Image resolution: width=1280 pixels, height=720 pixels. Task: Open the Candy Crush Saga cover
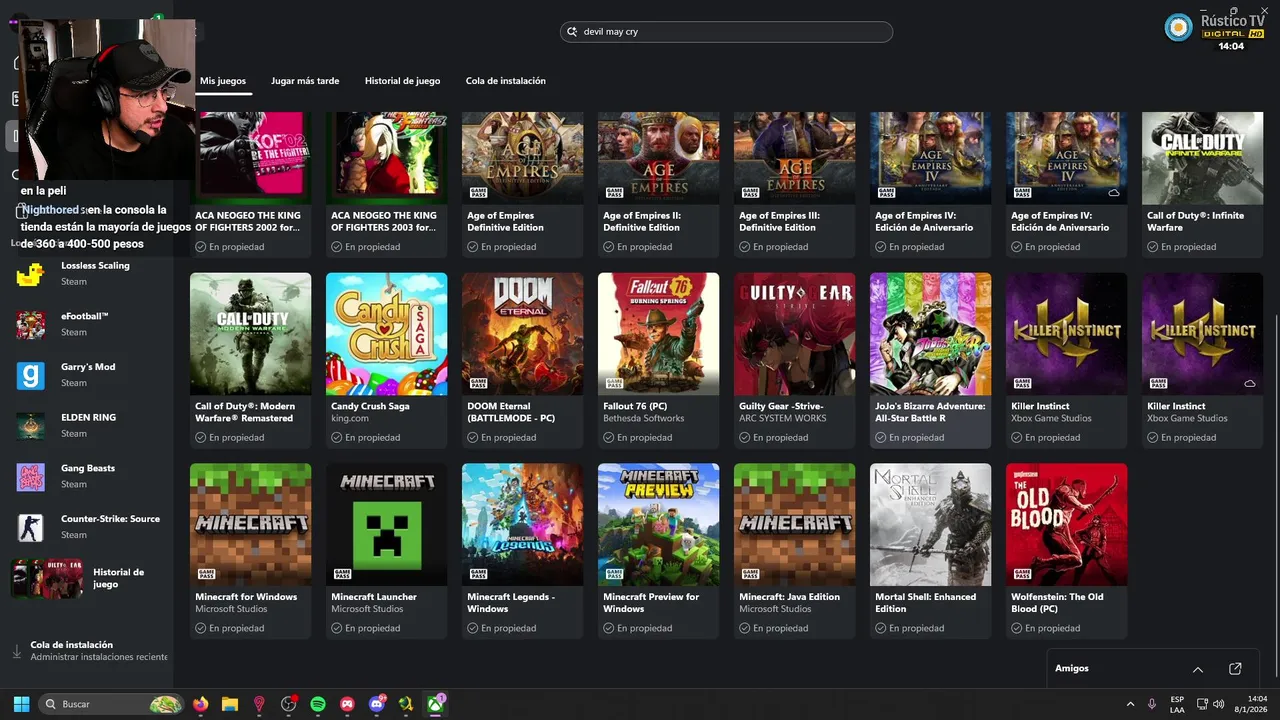(x=386, y=334)
